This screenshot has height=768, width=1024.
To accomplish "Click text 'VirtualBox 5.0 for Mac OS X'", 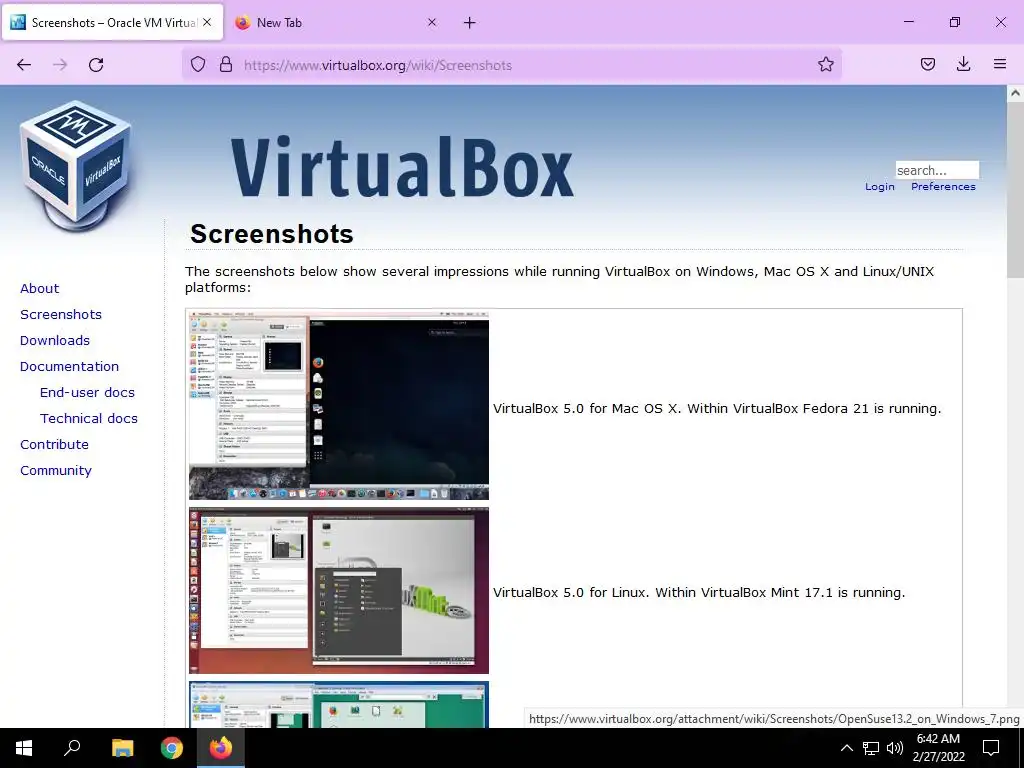I will pyautogui.click(x=586, y=409).
